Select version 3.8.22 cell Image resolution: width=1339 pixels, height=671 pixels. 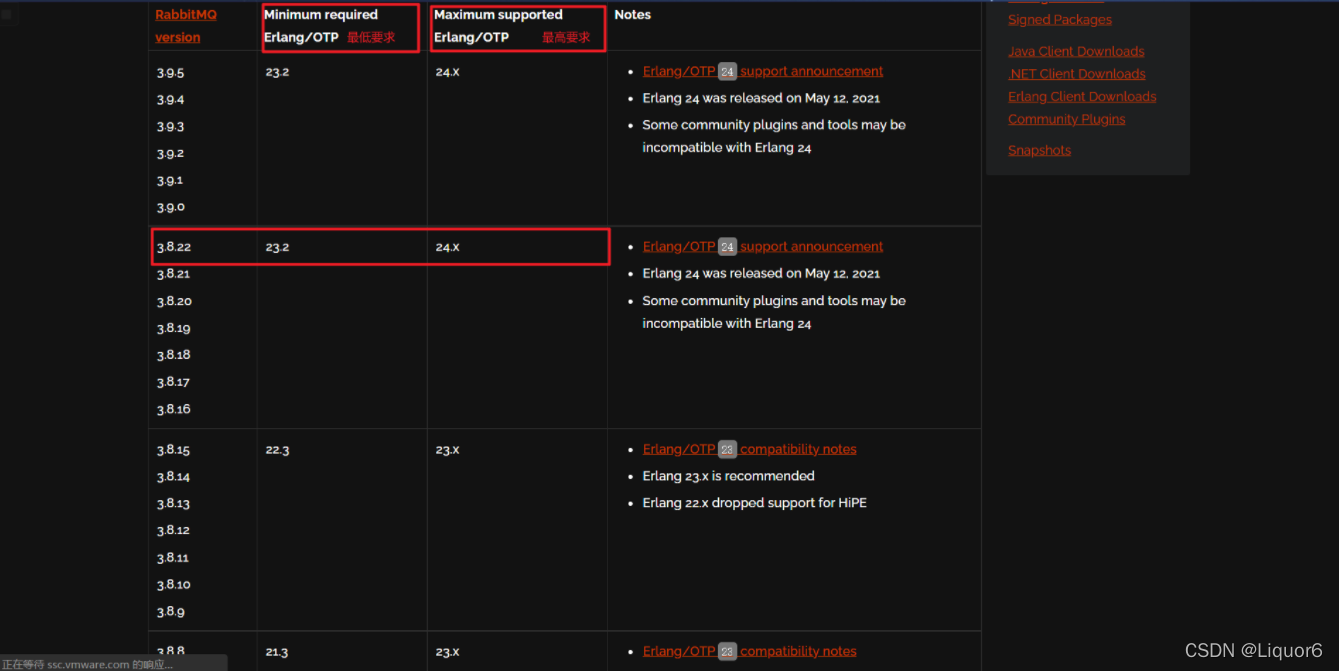click(x=173, y=247)
